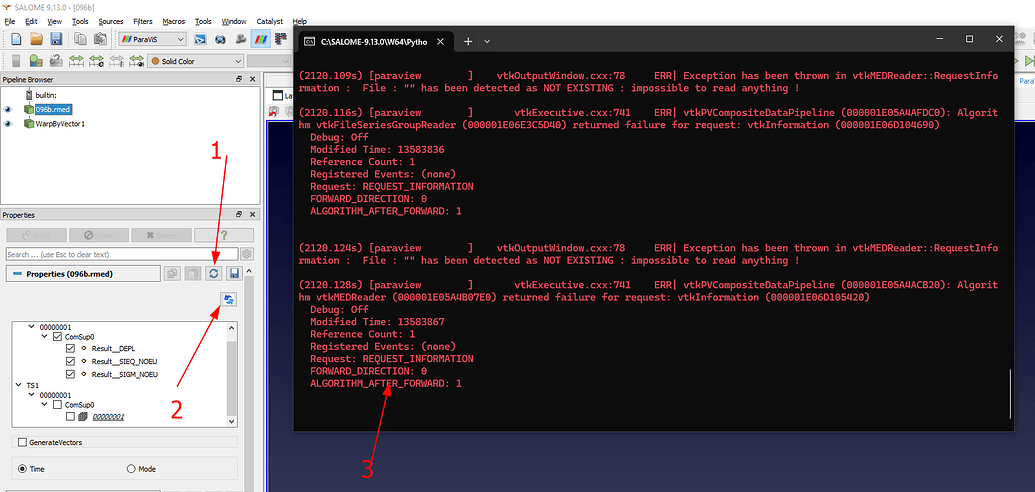Click the Rescale to visible range icon
This screenshot has height=492, width=1035.
click(137, 61)
